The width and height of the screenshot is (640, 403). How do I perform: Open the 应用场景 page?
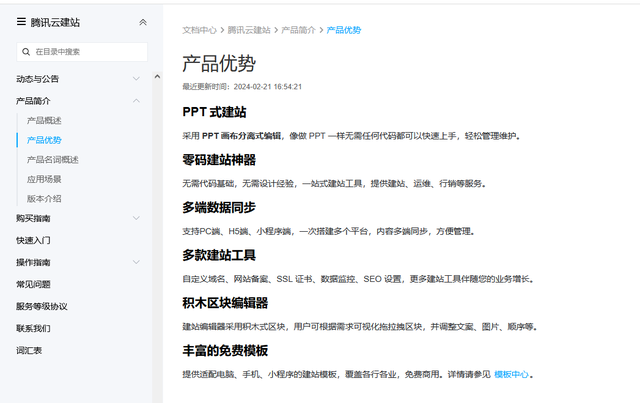tap(44, 179)
